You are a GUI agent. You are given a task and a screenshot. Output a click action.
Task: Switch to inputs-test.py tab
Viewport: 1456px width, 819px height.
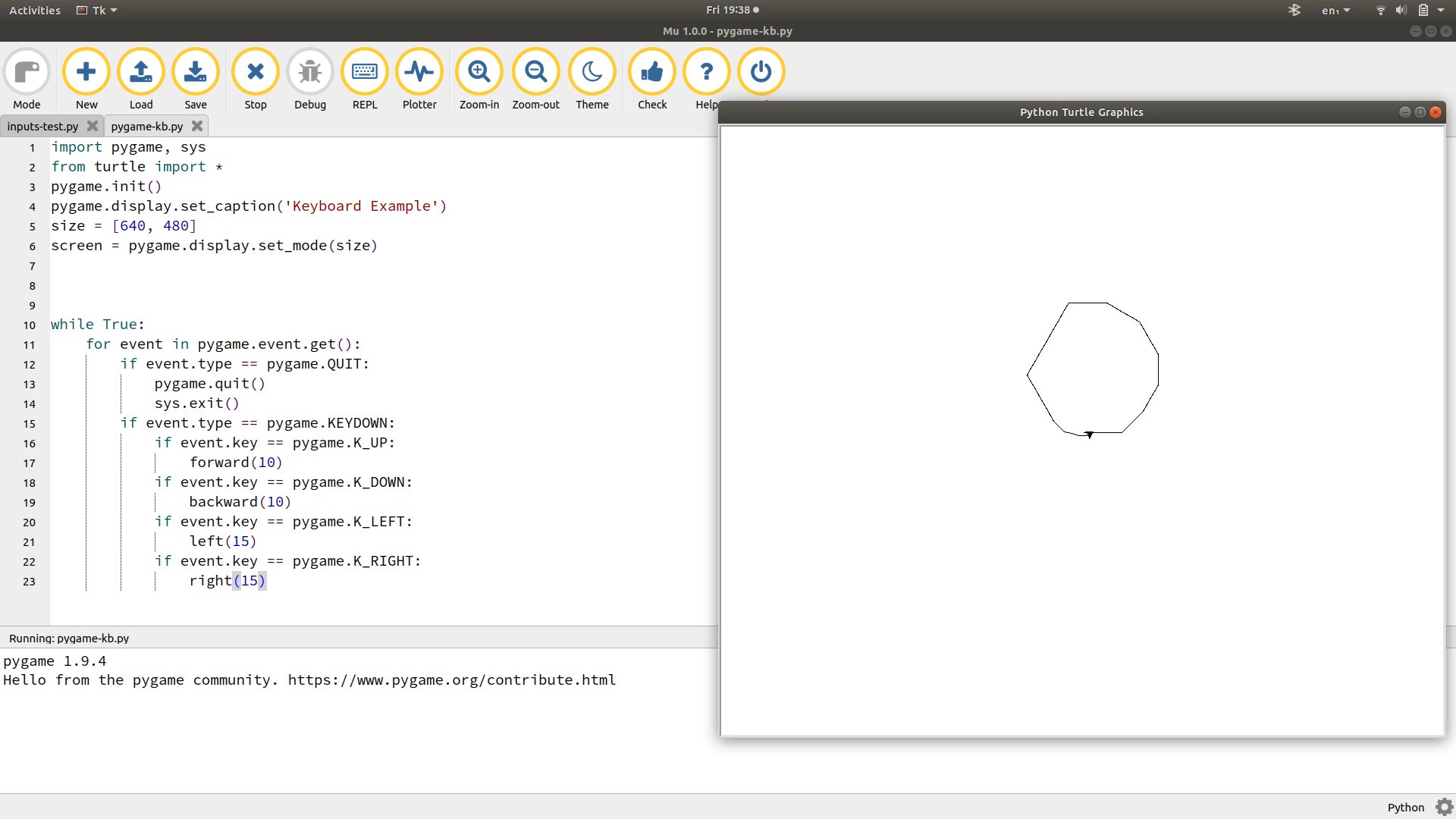point(42,125)
